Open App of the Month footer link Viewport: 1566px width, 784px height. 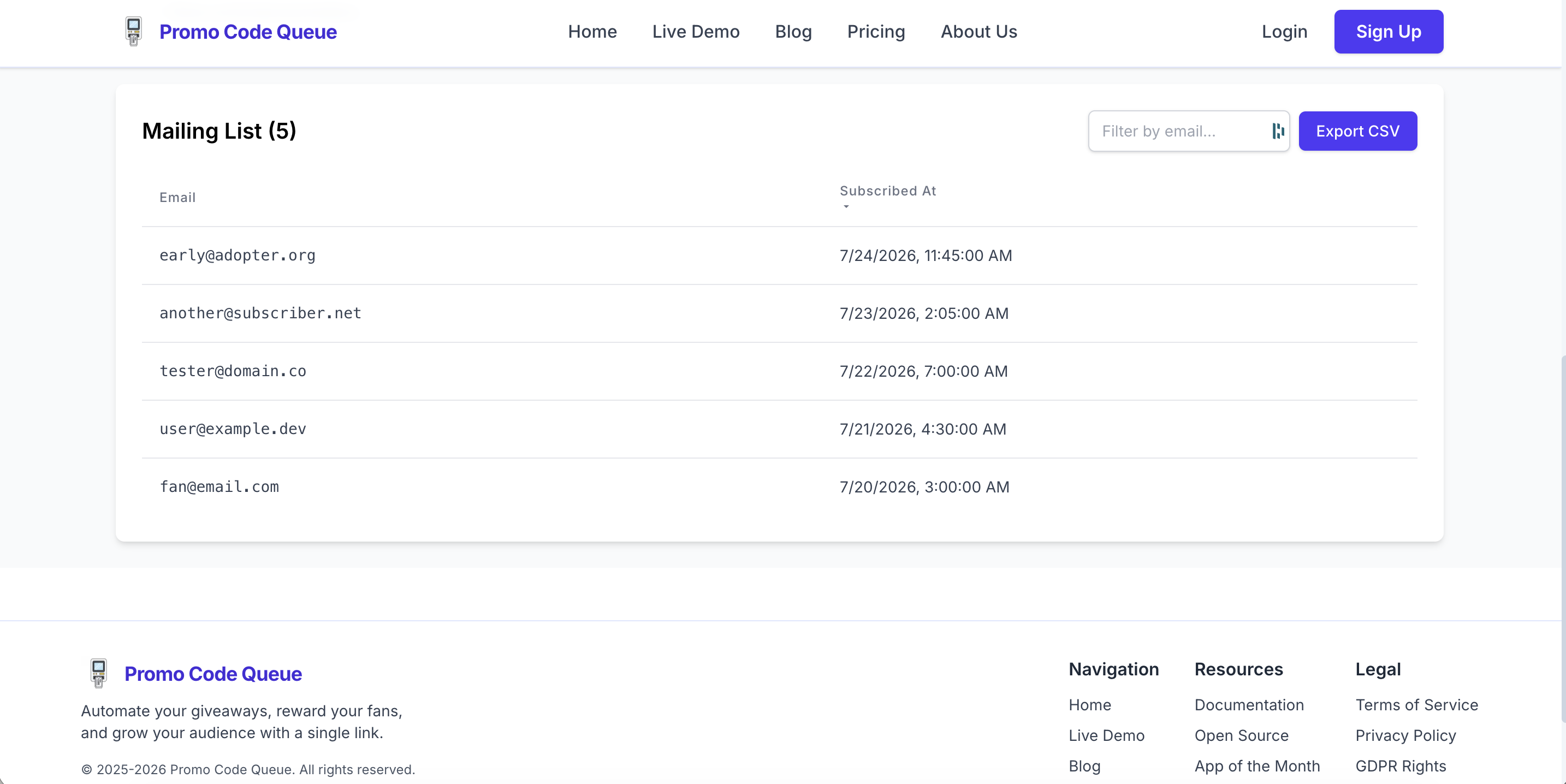(x=1256, y=766)
